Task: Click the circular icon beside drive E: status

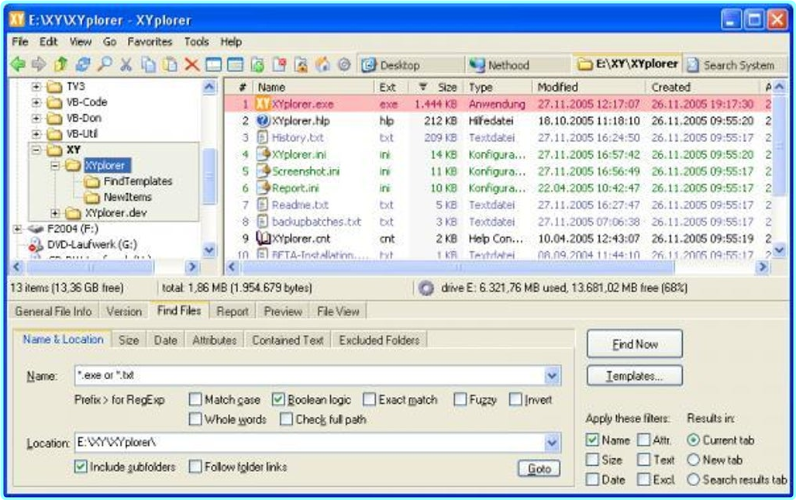Action: coord(426,288)
